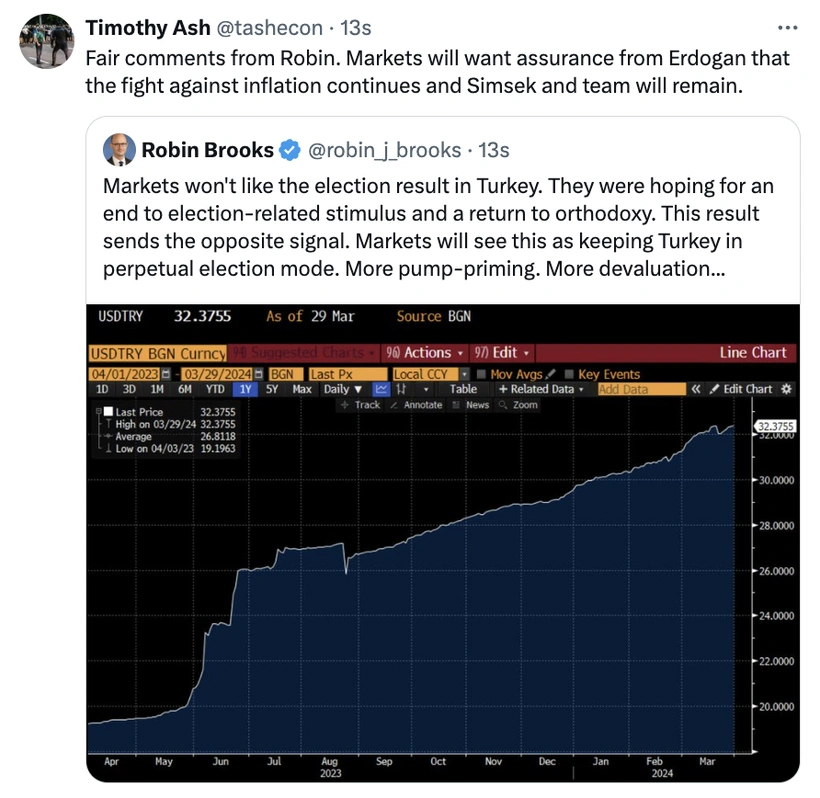Expand the Actions dropdown menu
Image resolution: width=820 pixels, height=798 pixels.
(x=426, y=352)
